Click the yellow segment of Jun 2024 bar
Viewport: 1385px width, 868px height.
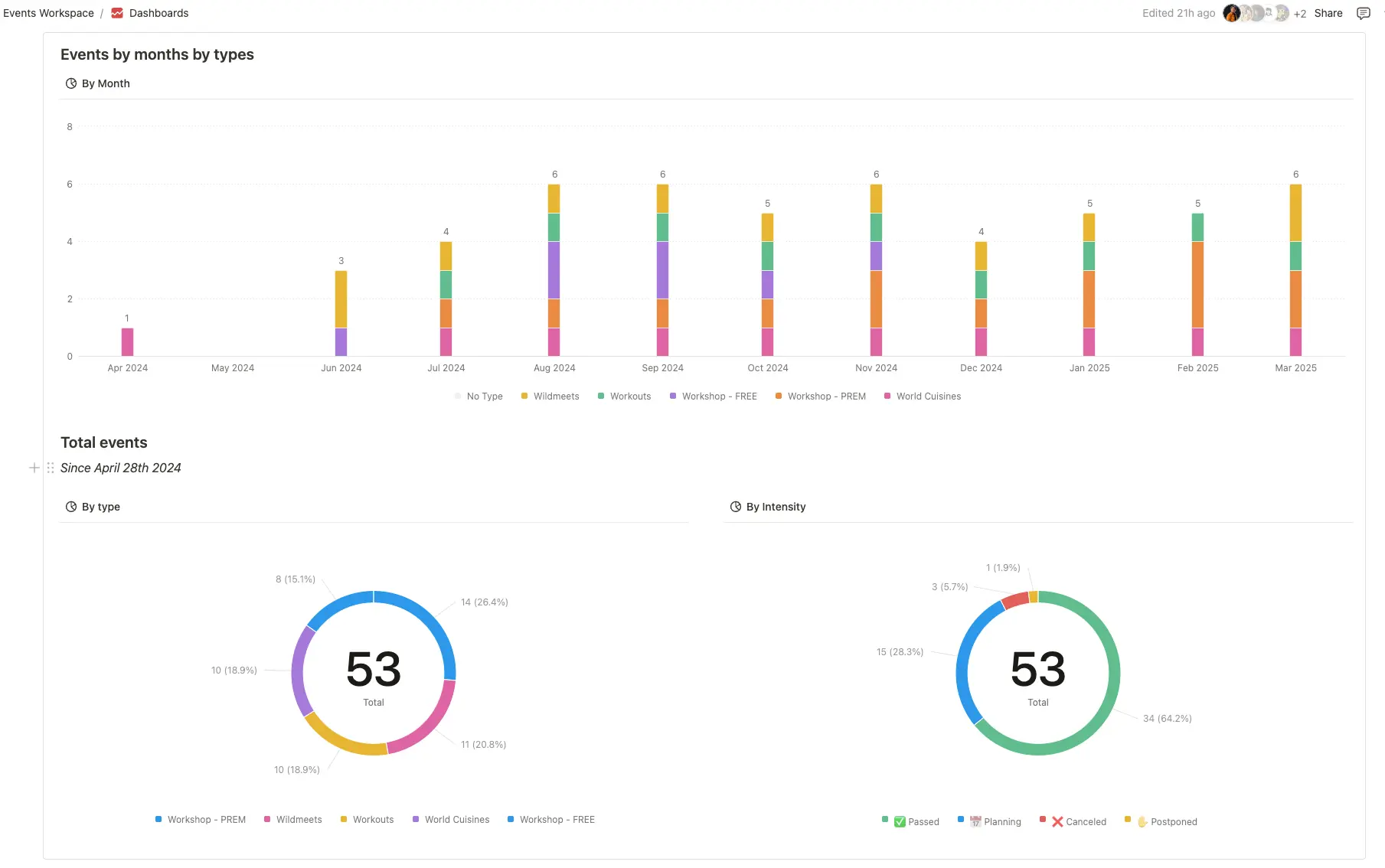[x=341, y=299]
